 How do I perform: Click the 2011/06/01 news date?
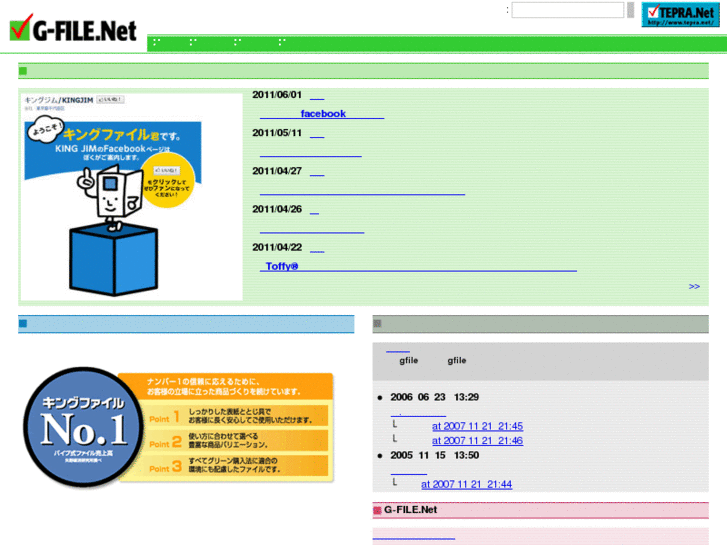pyautogui.click(x=277, y=95)
